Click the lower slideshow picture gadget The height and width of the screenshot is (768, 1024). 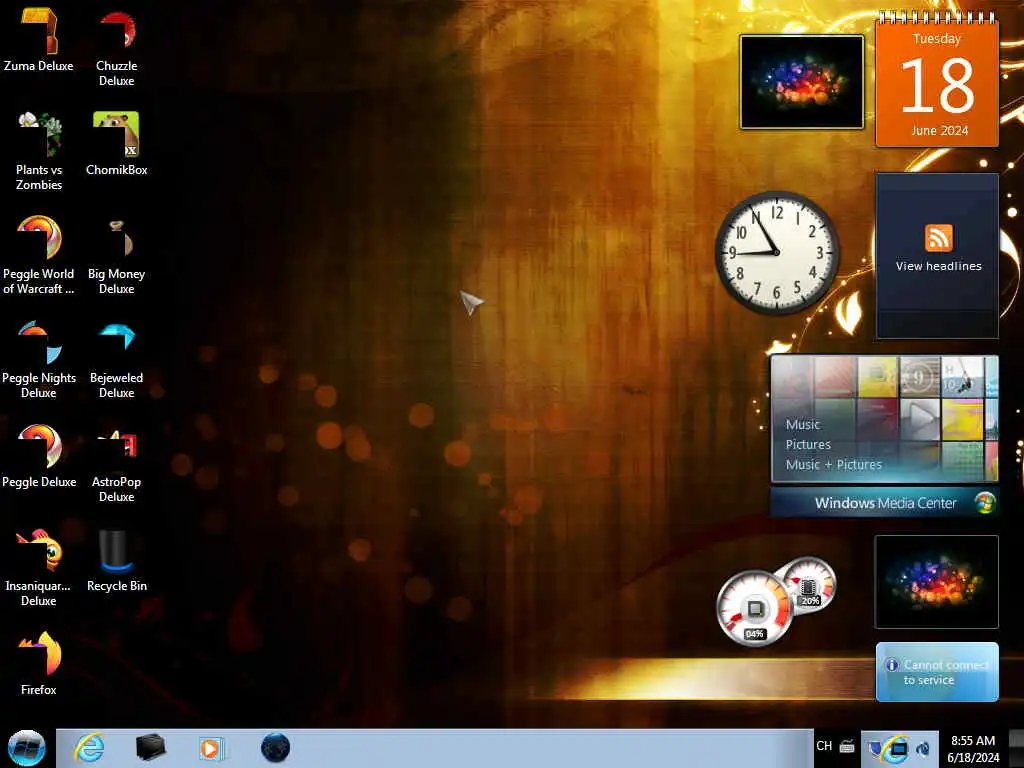pos(936,582)
